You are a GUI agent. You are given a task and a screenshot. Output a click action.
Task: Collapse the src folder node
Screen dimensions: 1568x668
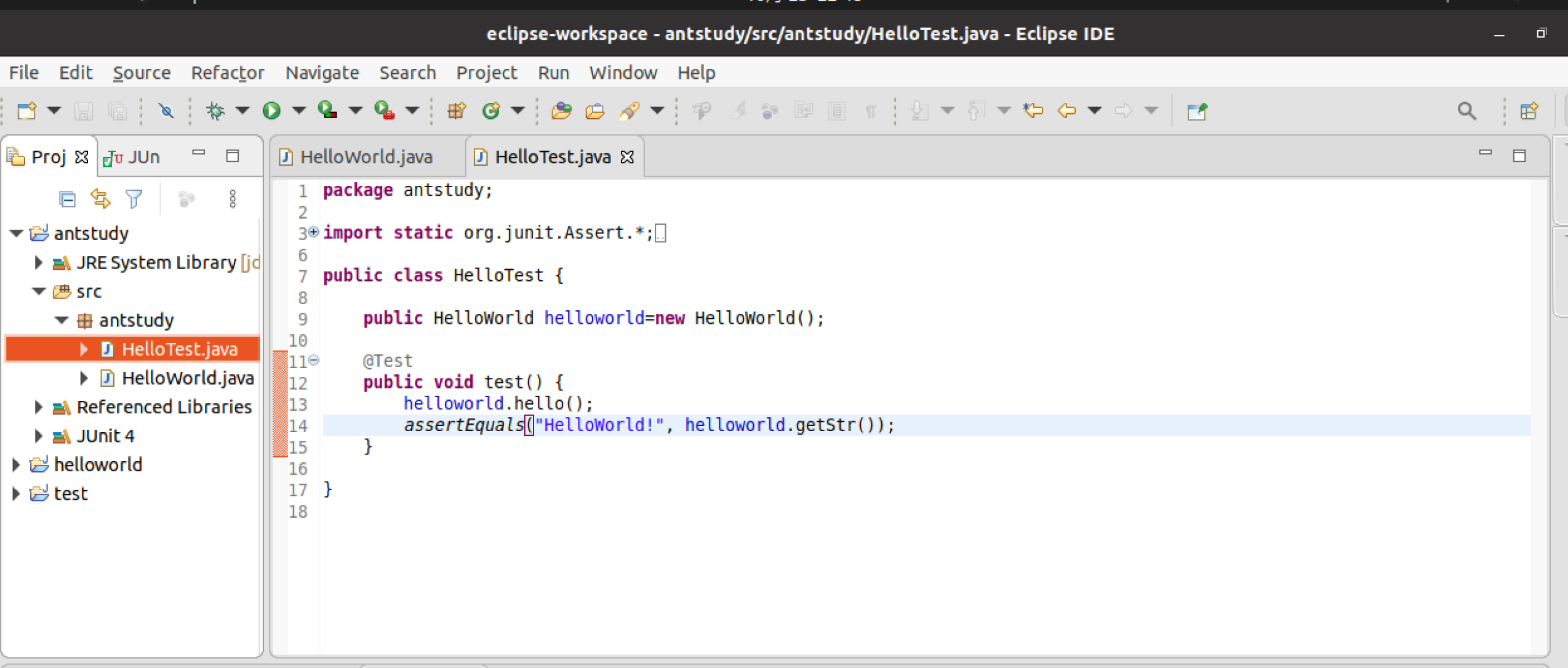(x=39, y=291)
